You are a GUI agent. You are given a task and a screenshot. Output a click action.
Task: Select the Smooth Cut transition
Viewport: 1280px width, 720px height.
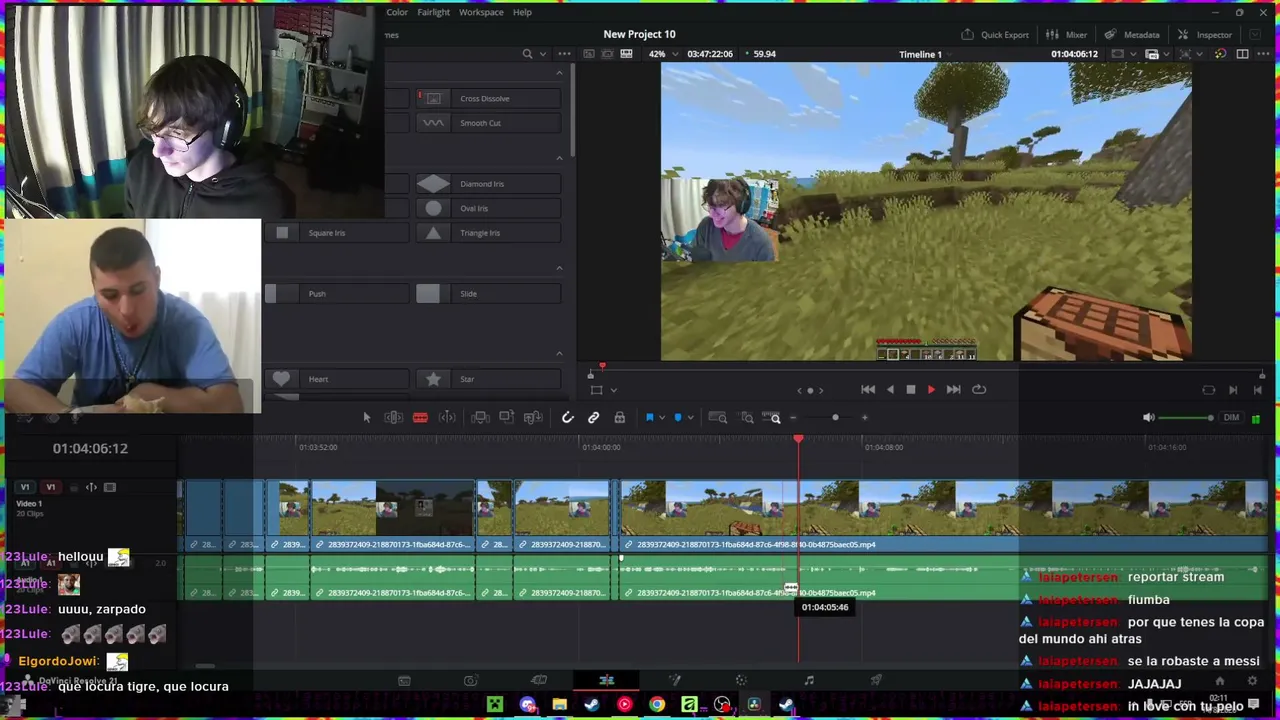coord(488,123)
